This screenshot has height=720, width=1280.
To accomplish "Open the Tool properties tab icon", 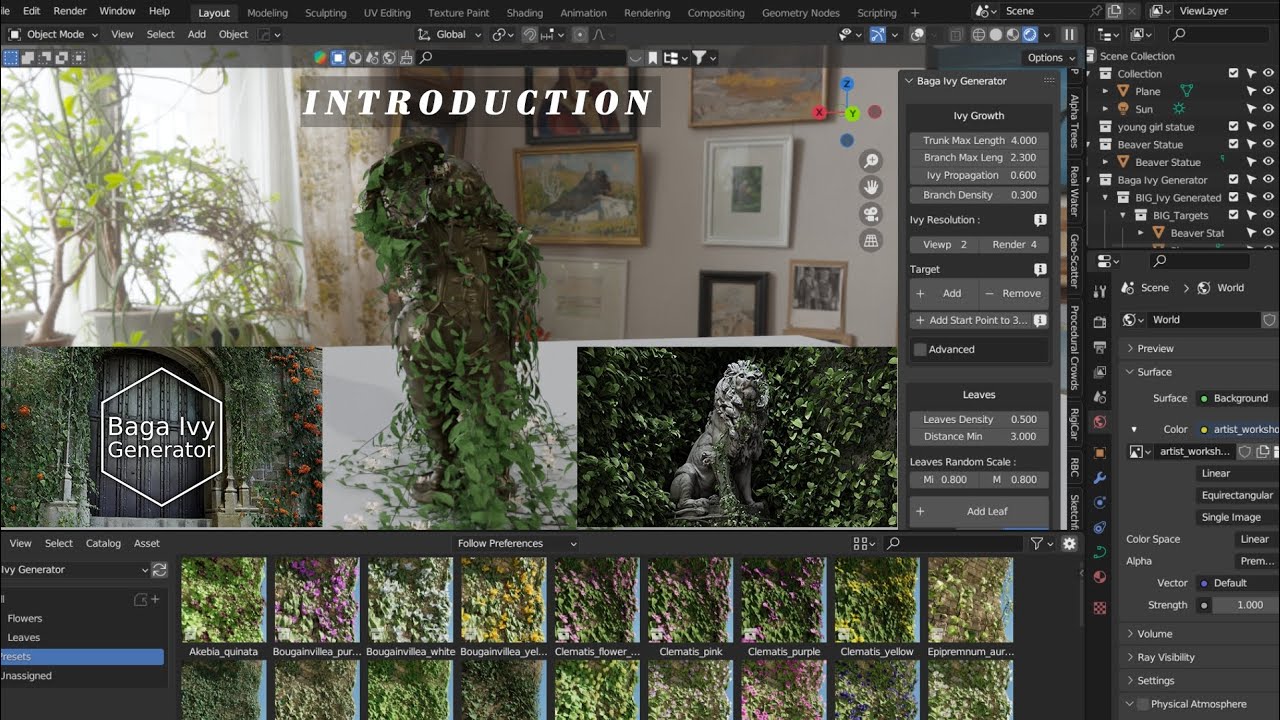I will point(1100,291).
